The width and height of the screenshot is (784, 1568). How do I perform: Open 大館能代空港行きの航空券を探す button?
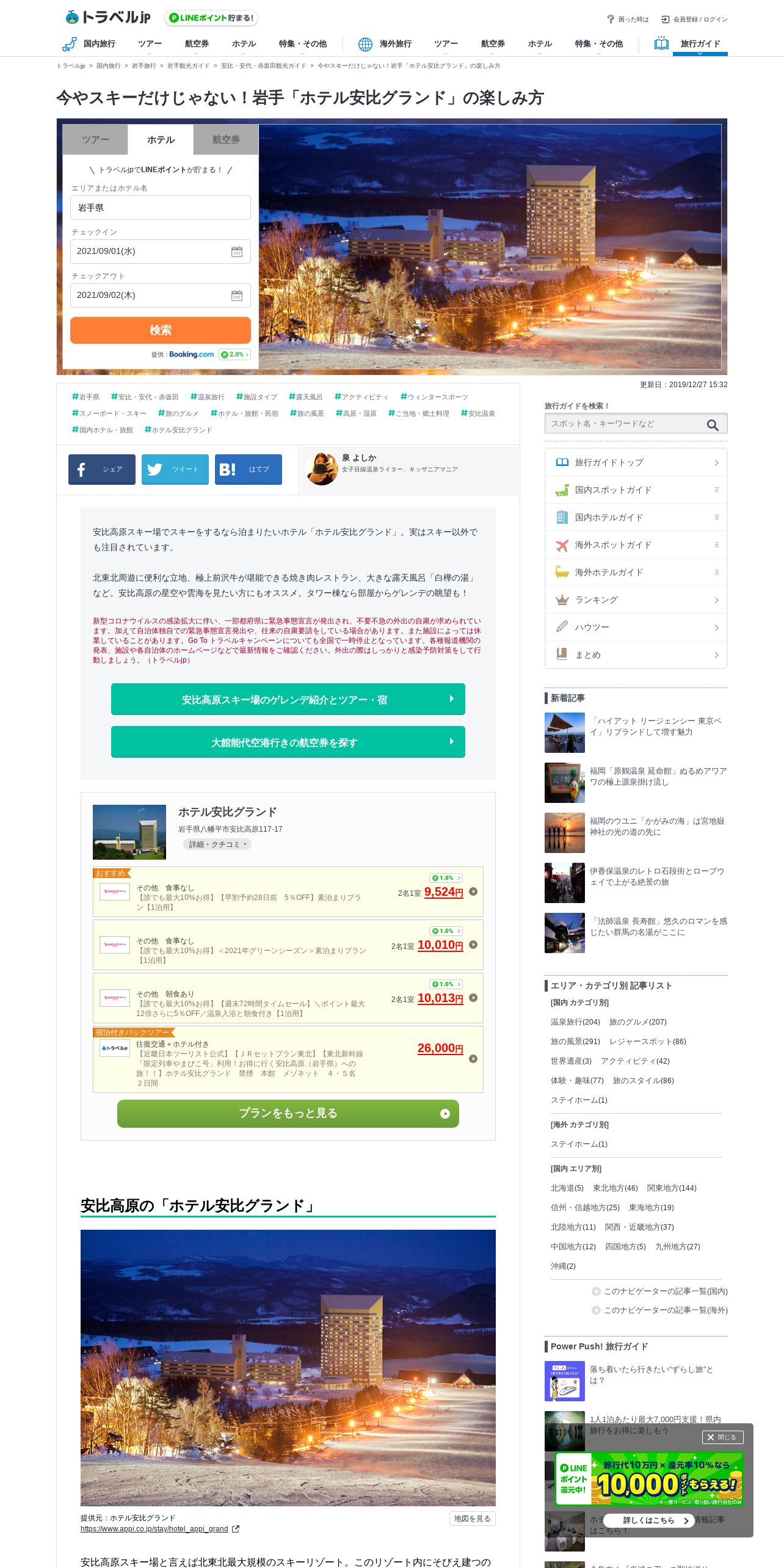[288, 742]
